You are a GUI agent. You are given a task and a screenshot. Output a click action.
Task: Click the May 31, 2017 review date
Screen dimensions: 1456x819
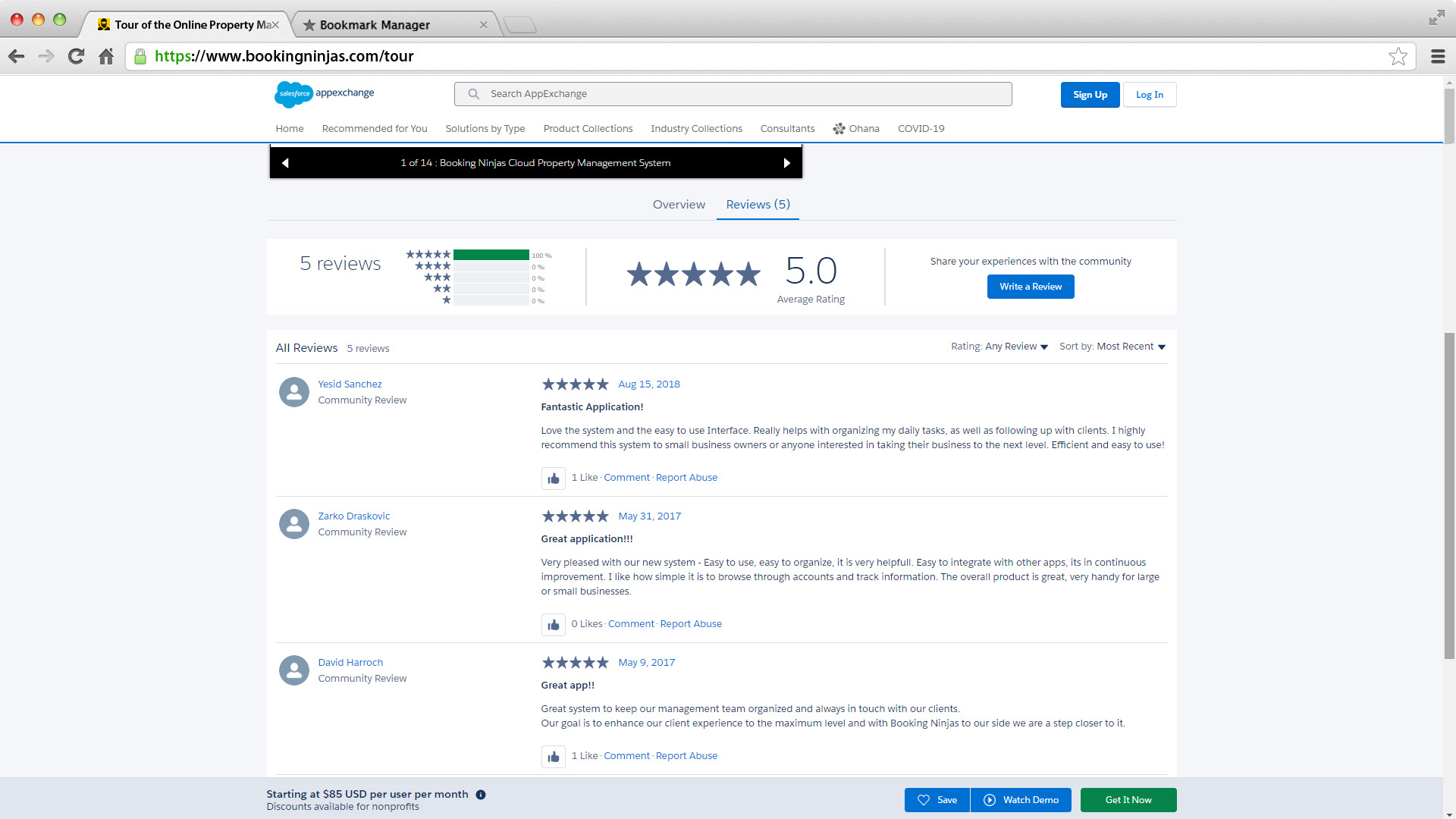coord(650,516)
